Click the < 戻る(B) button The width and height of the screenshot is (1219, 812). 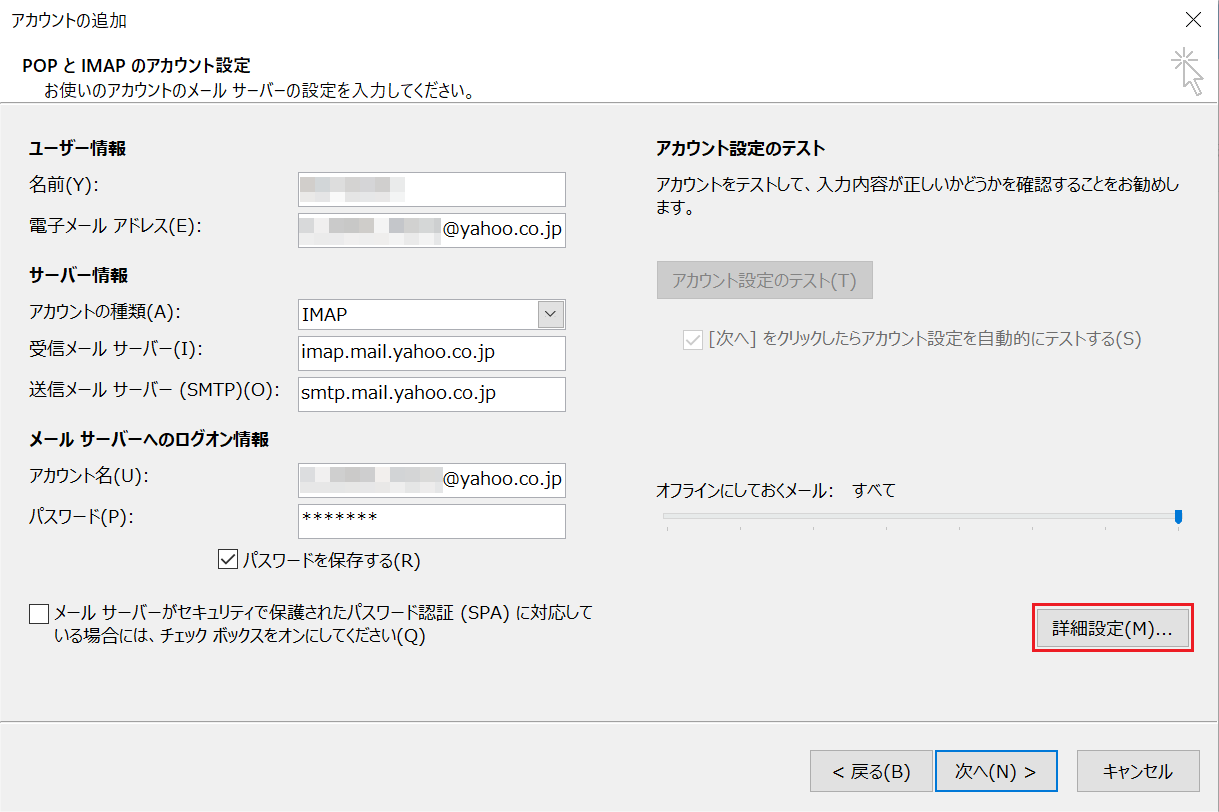pos(871,771)
